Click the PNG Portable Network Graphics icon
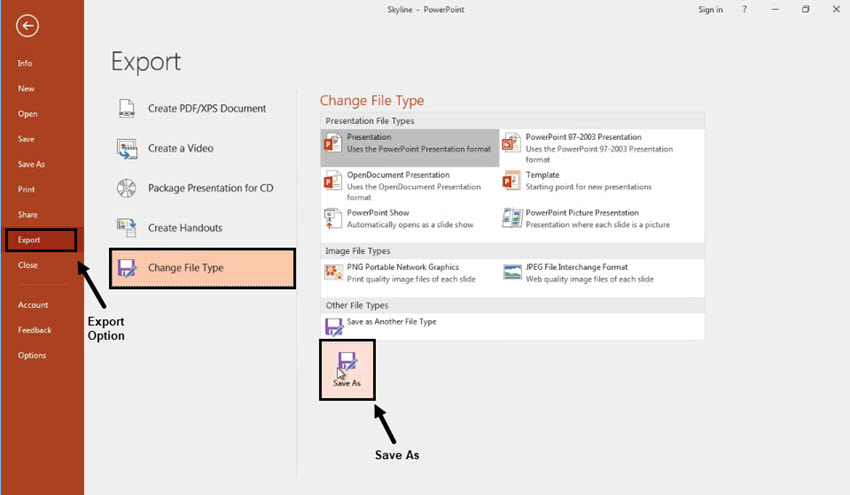This screenshot has width=850, height=495. click(333, 272)
